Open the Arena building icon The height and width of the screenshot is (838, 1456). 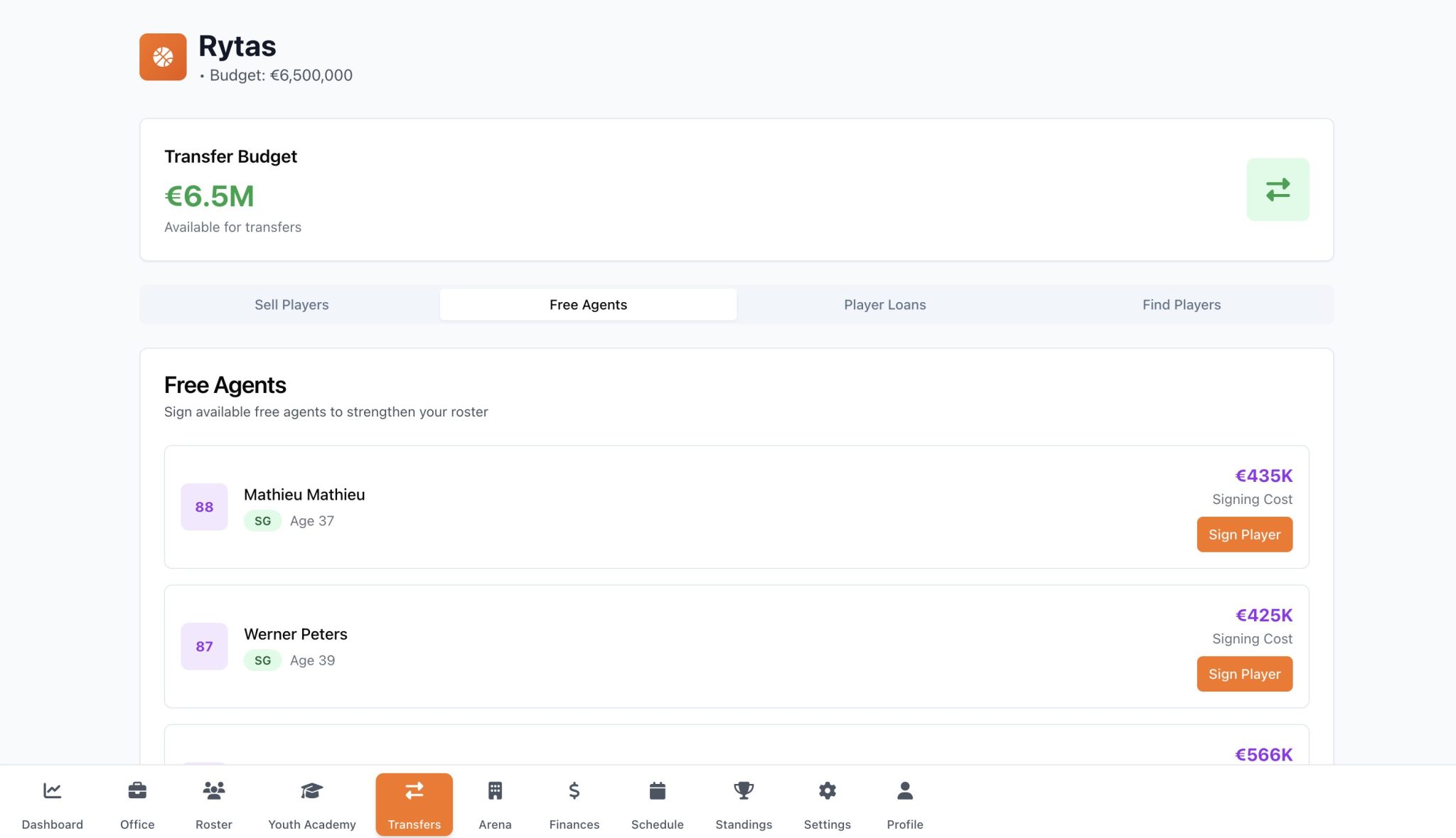[495, 790]
